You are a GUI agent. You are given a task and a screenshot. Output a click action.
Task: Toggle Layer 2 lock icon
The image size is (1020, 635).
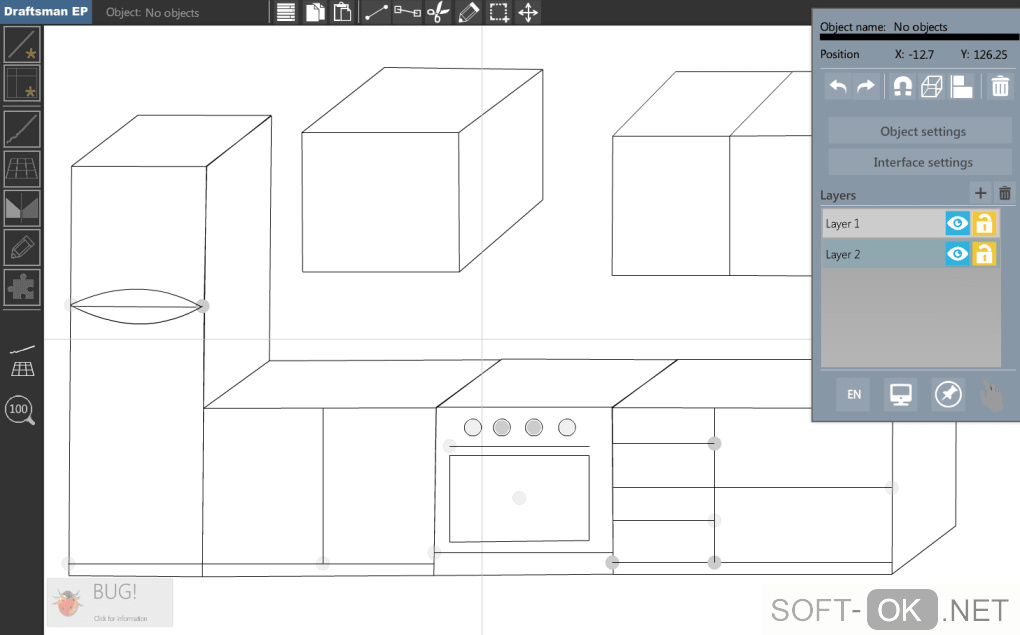(984, 254)
